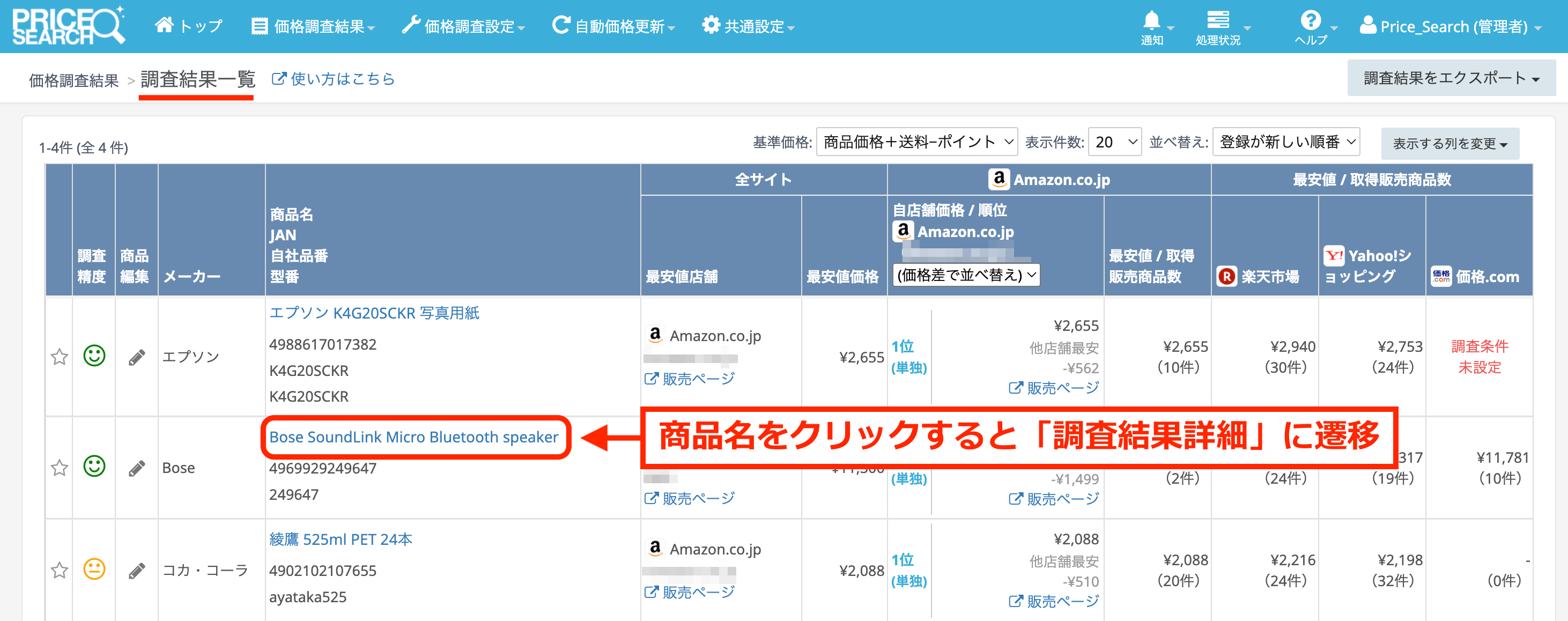
Task: Open the 自動価格更新 menu
Action: click(613, 27)
